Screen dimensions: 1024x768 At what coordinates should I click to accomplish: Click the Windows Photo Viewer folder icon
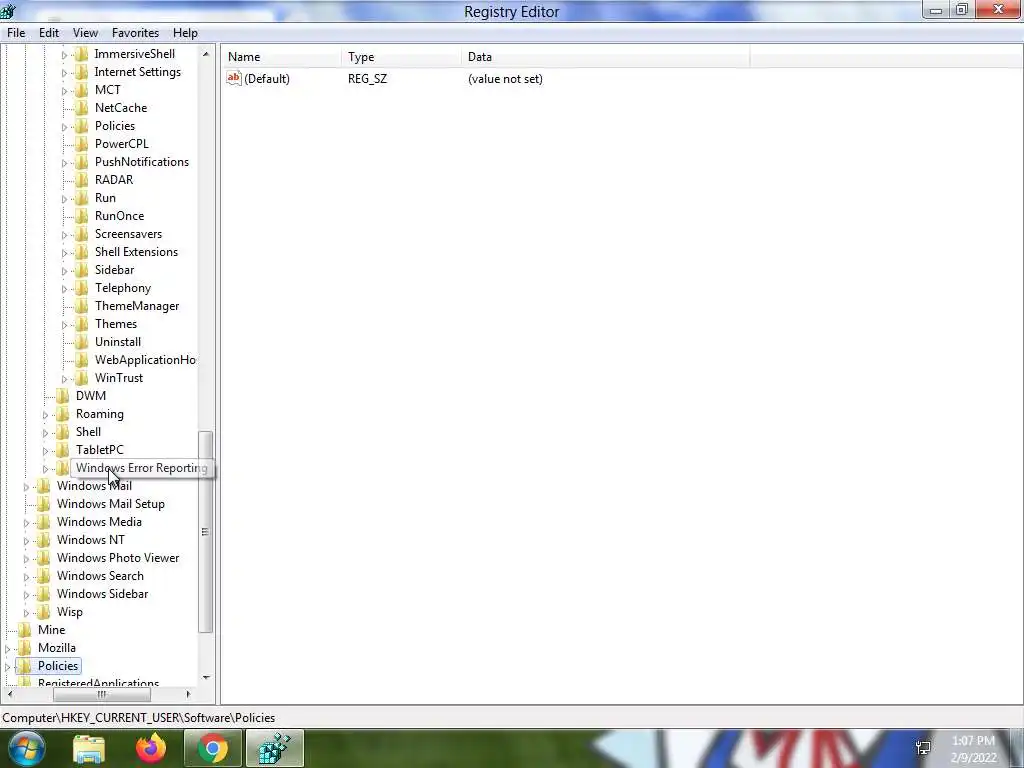[x=44, y=558]
